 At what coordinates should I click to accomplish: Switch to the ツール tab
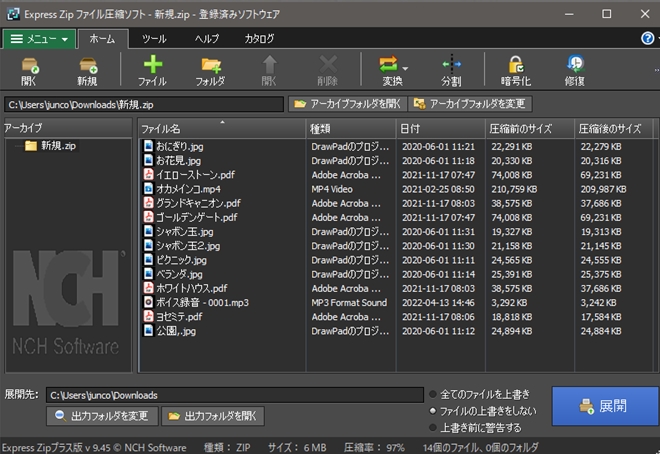[x=154, y=39]
